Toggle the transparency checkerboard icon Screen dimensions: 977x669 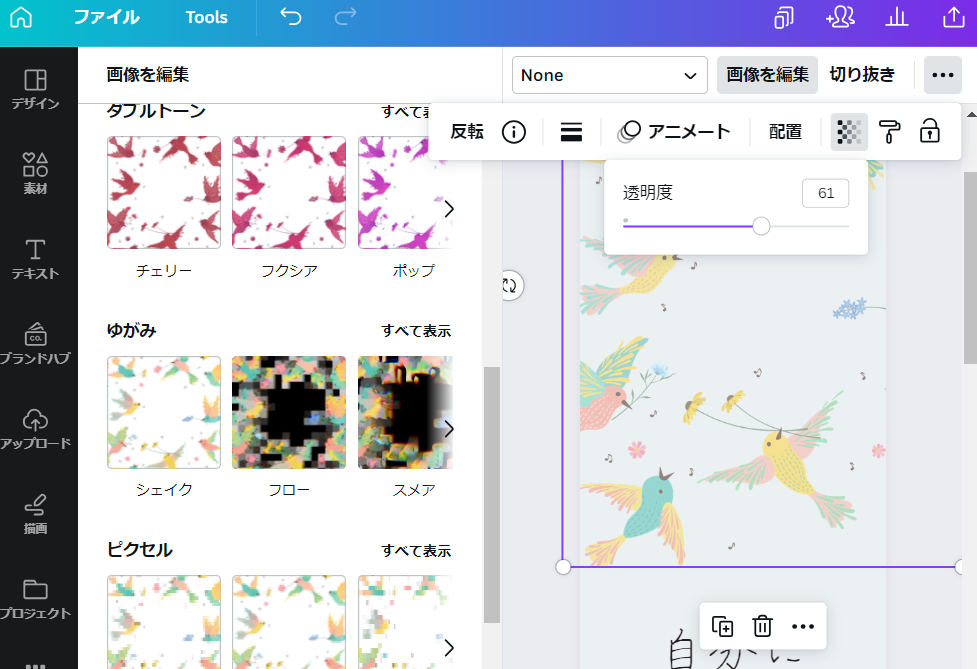coord(849,131)
